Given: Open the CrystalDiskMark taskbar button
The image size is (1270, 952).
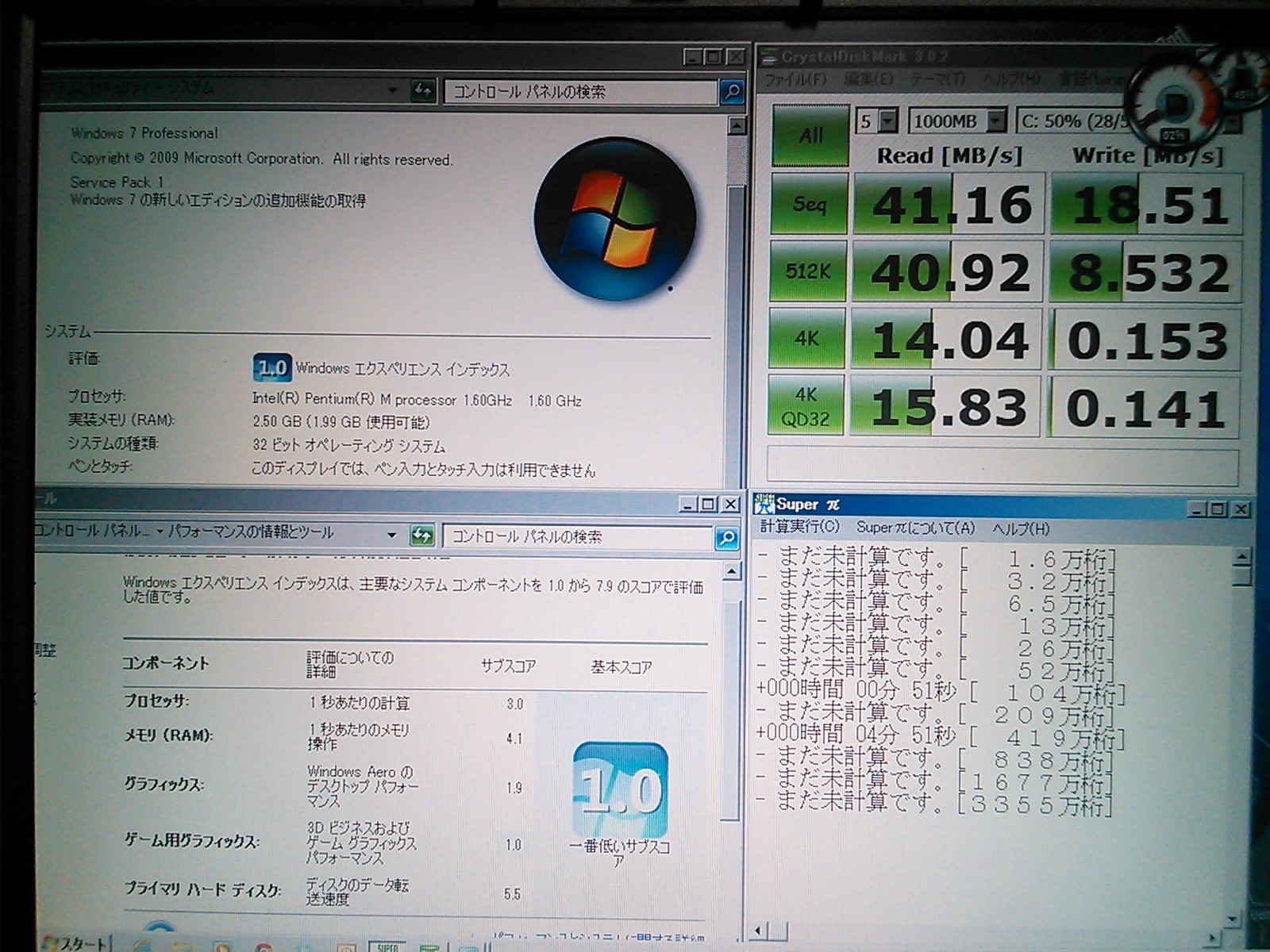Looking at the screenshot, I should pyautogui.click(x=429, y=947).
